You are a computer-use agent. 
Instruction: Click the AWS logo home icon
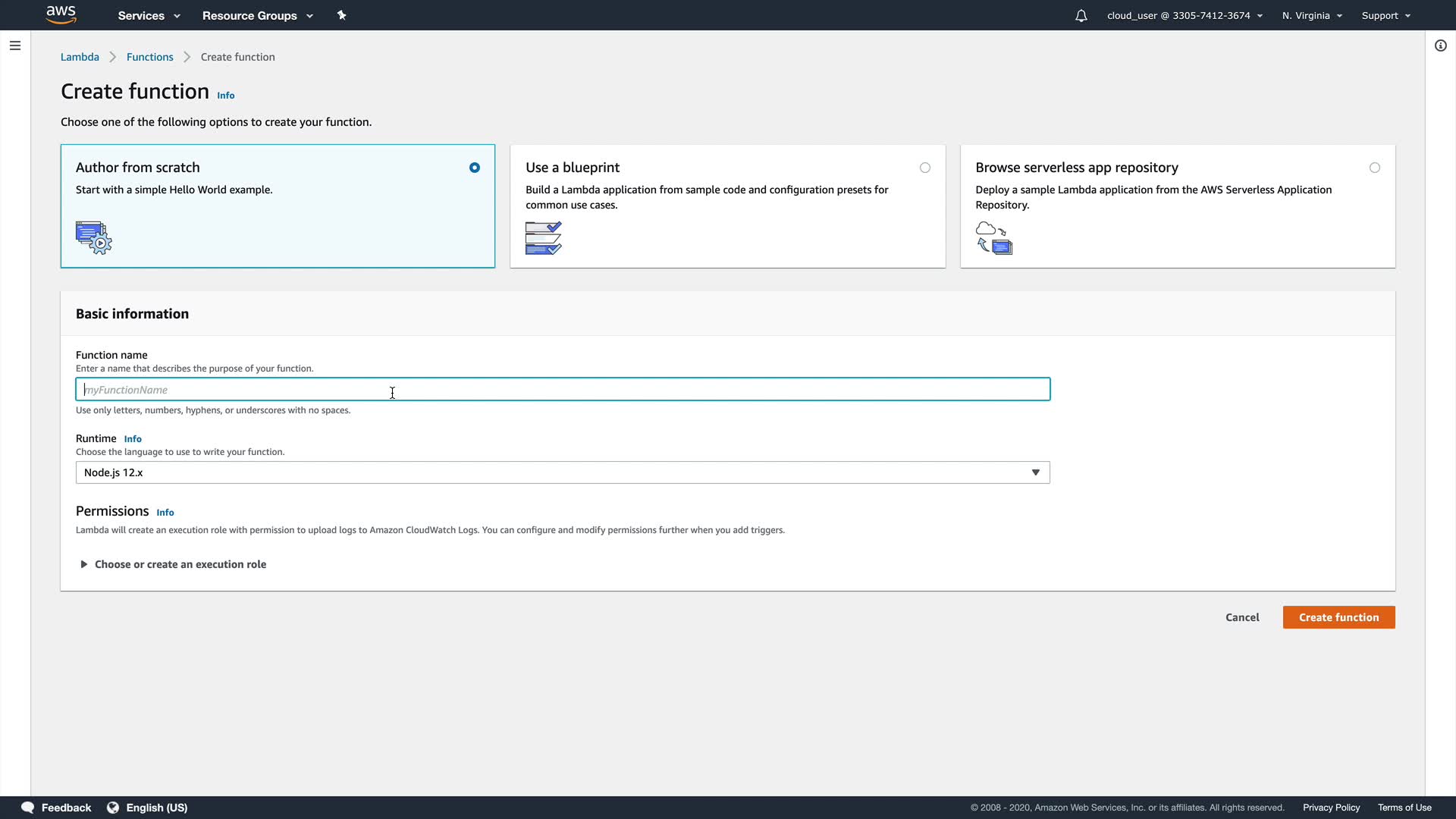tap(61, 15)
